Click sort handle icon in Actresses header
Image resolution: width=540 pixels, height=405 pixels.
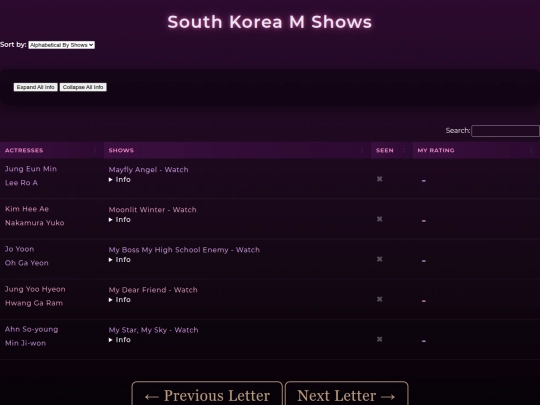click(95, 150)
